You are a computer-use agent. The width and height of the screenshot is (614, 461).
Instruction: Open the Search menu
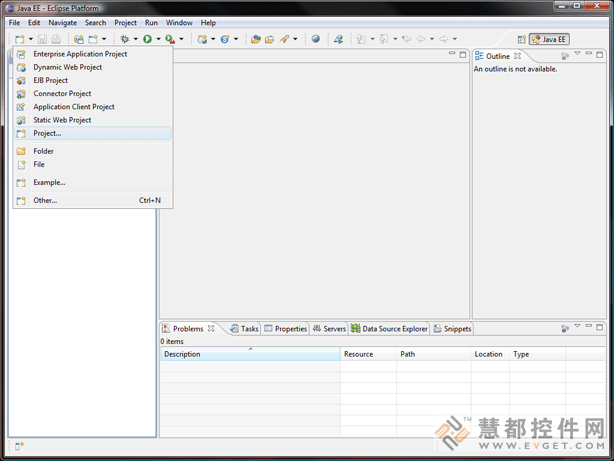[x=96, y=23]
